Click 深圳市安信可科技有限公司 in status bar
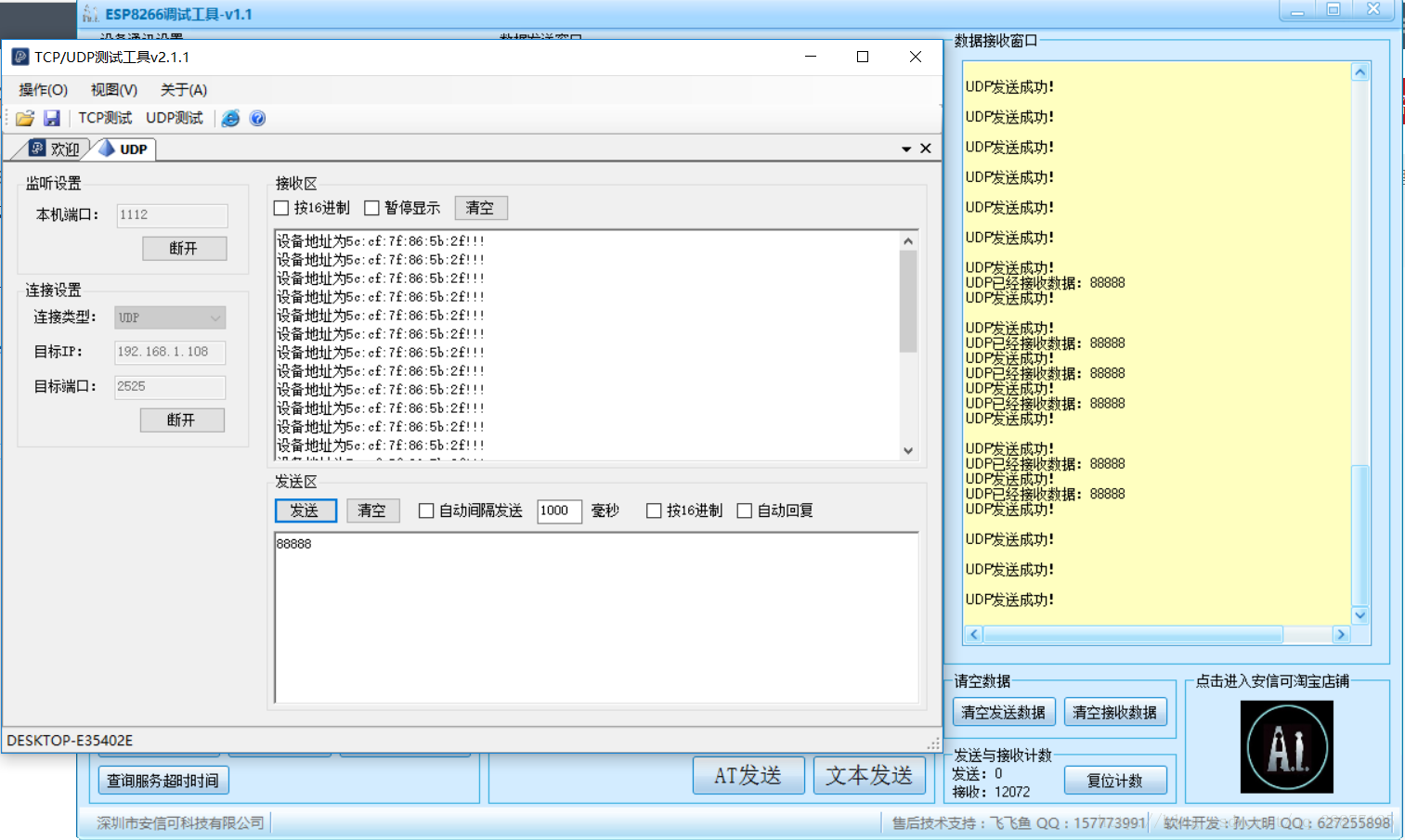 coord(180,822)
